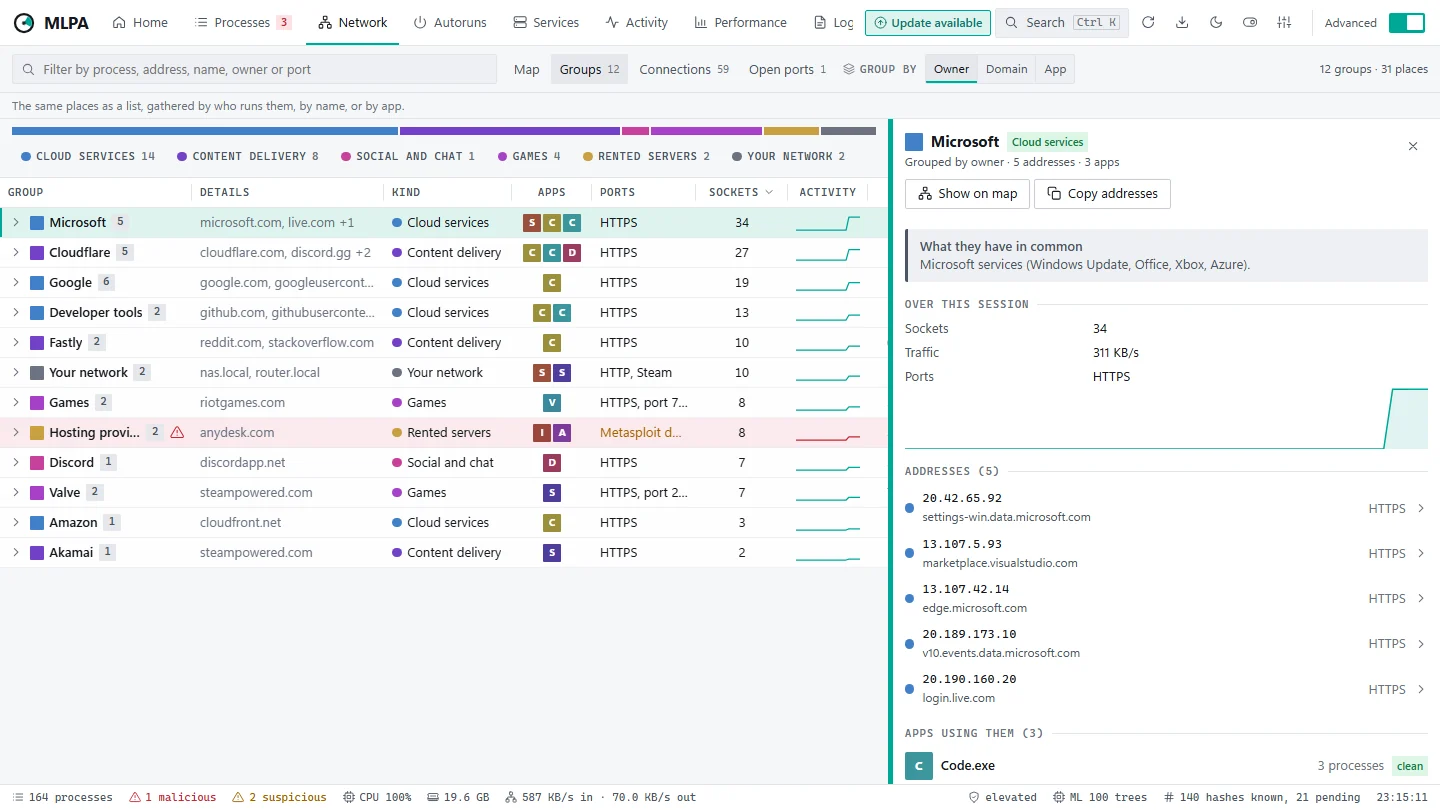Open the Activity tab
The image size is (1440, 810).
(x=637, y=23)
